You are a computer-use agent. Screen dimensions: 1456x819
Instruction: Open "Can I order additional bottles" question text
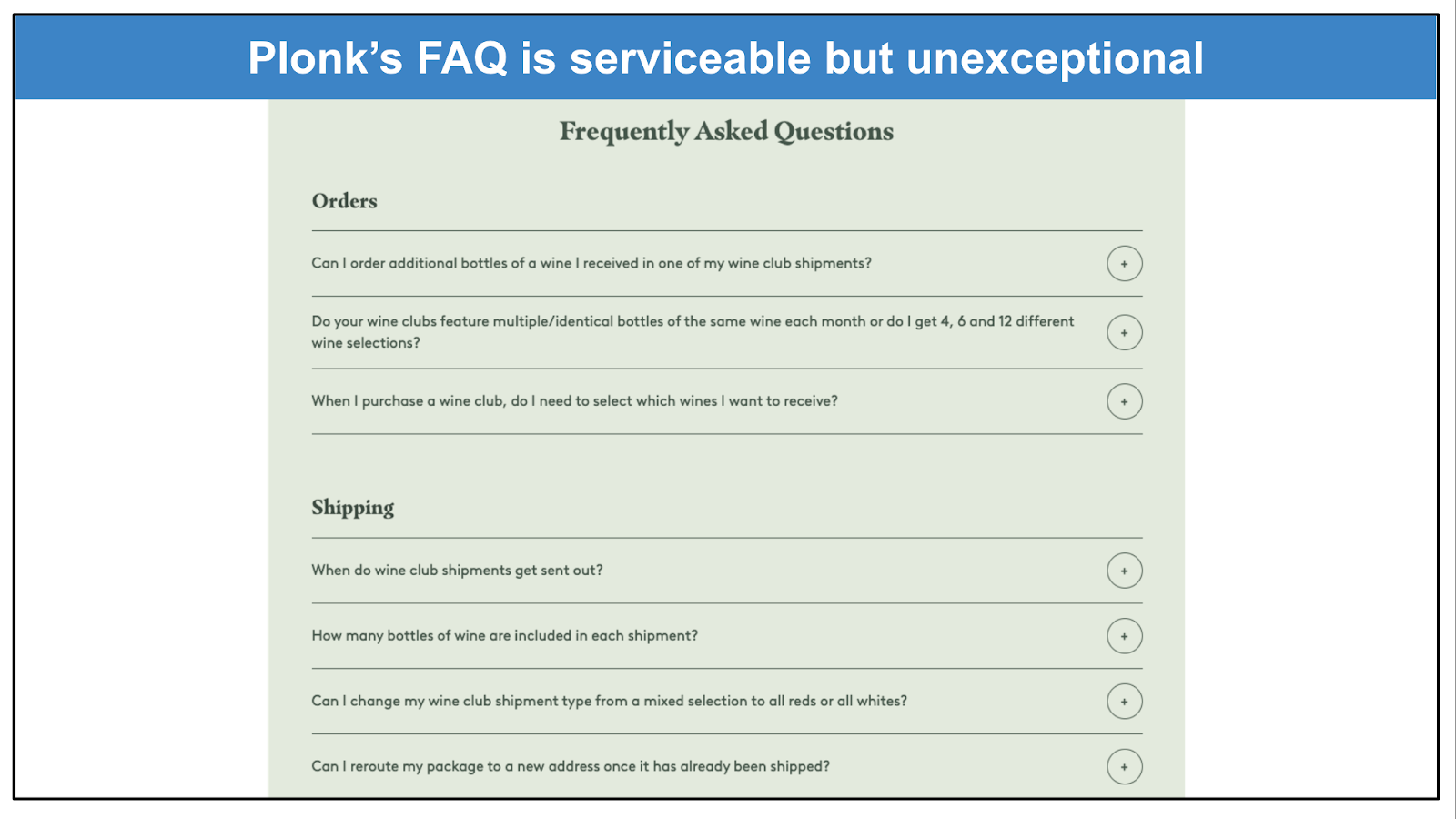pyautogui.click(x=591, y=263)
